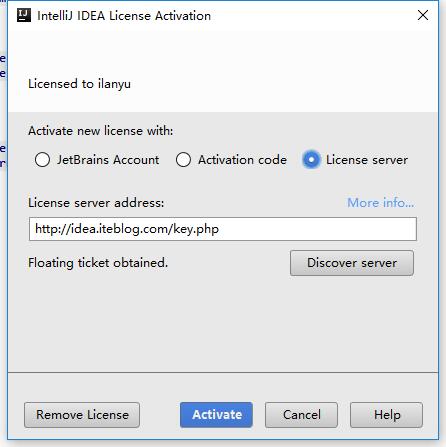Open the 'More info...' link
446x447 pixels.
click(381, 202)
